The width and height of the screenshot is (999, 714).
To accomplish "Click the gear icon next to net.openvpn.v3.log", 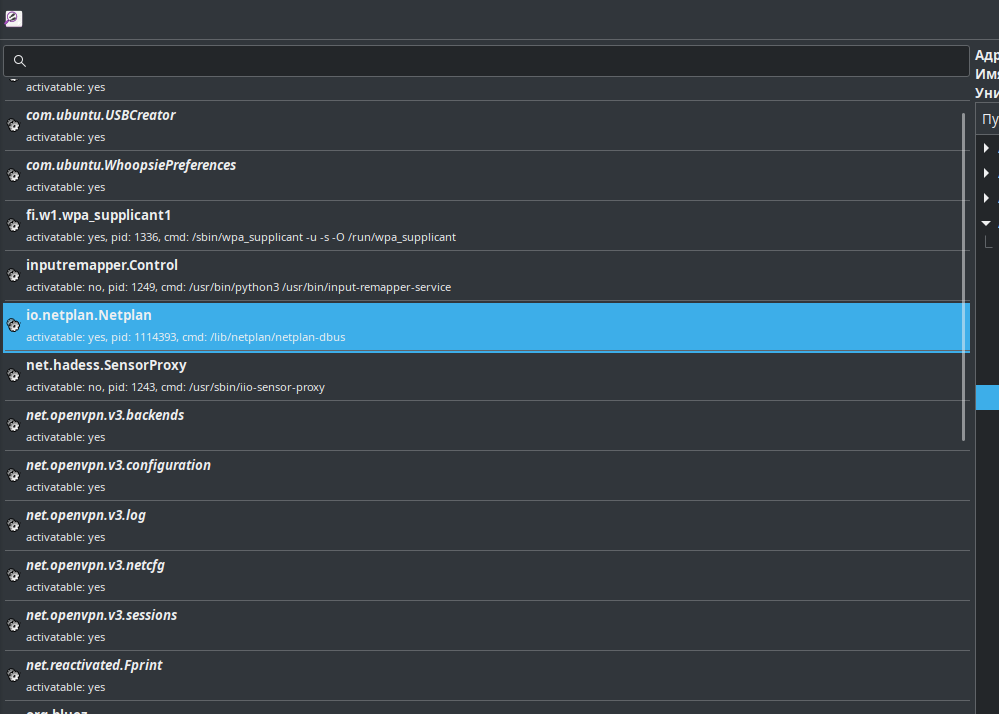I will (13, 526).
